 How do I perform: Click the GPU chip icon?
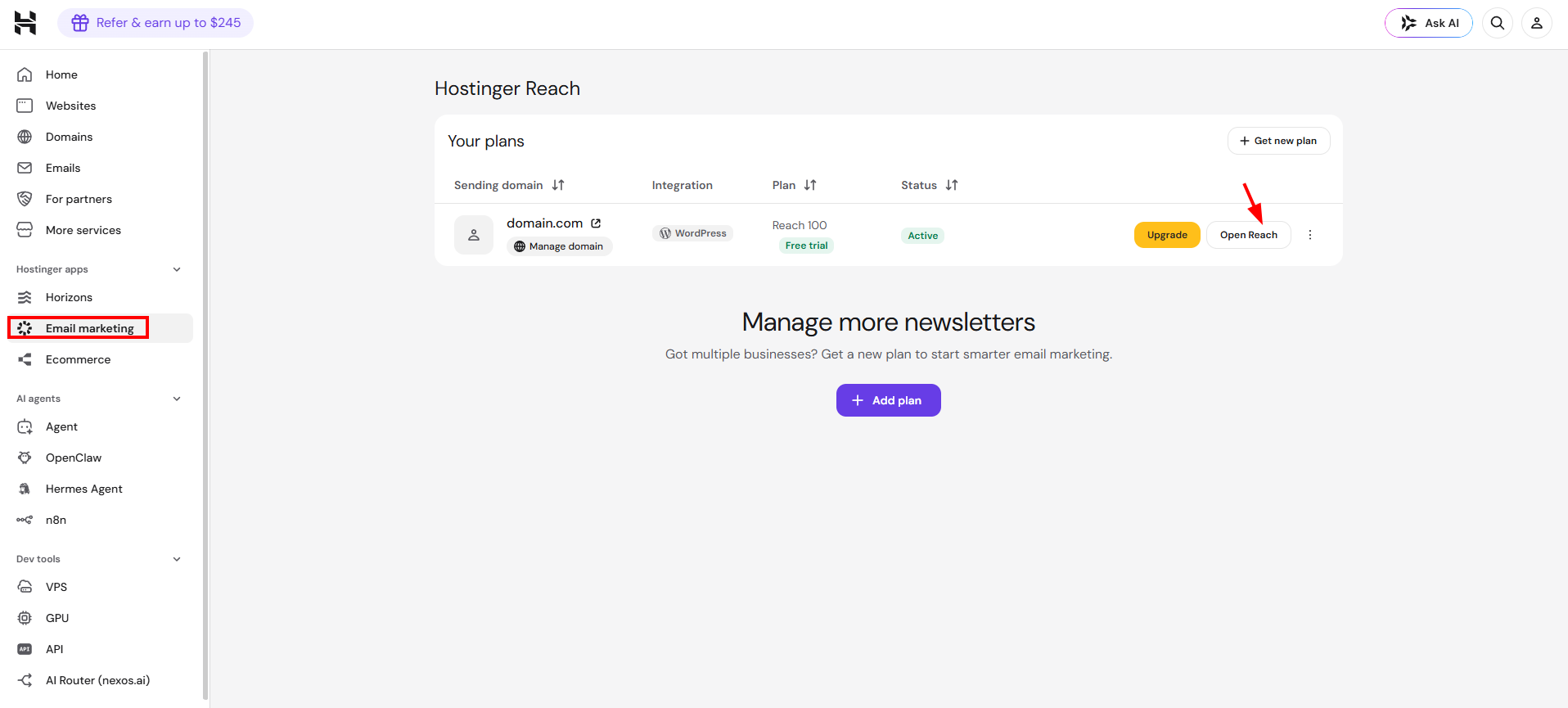(25, 618)
